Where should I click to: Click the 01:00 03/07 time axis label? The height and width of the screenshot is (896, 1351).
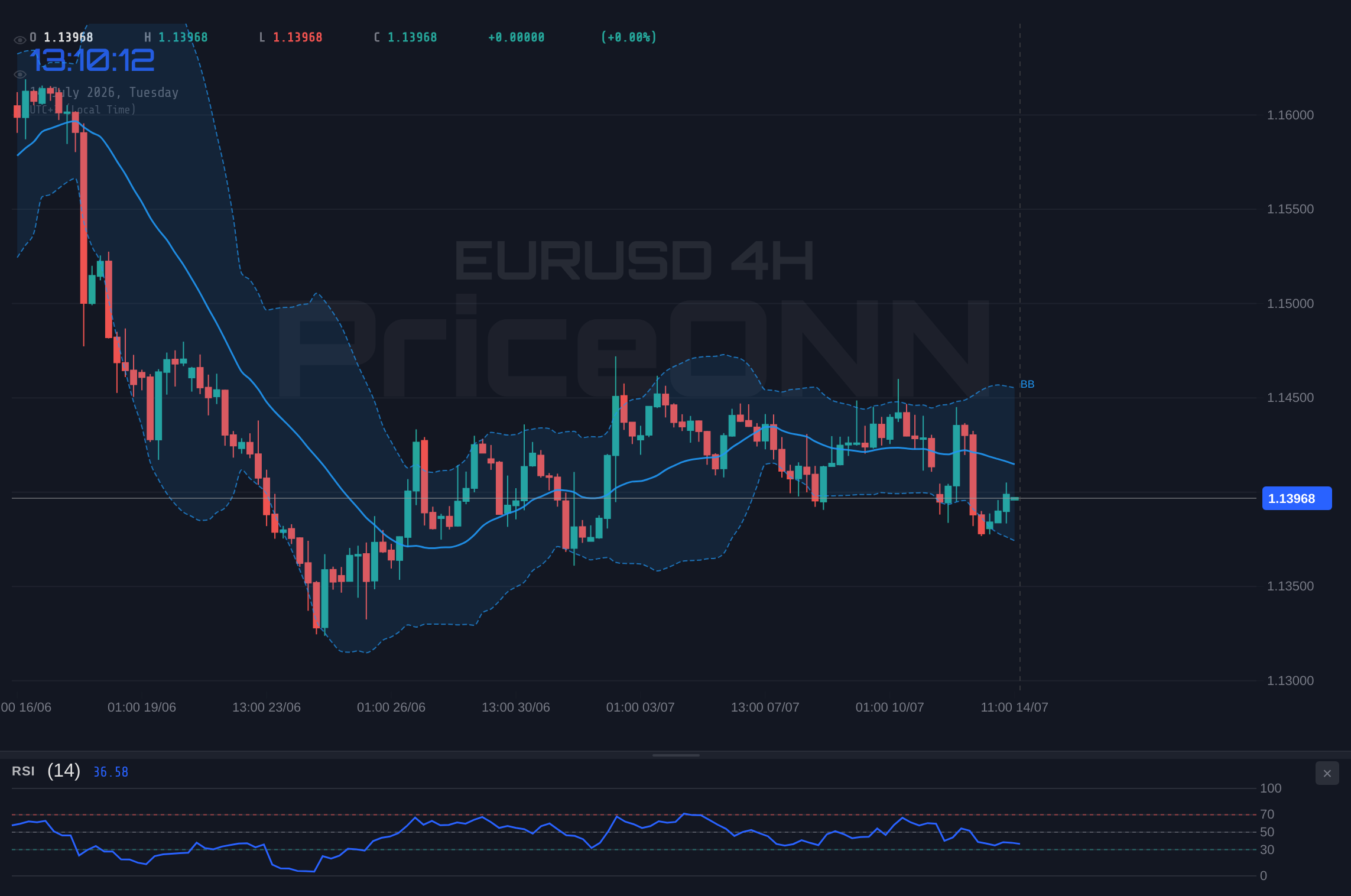pyautogui.click(x=641, y=707)
